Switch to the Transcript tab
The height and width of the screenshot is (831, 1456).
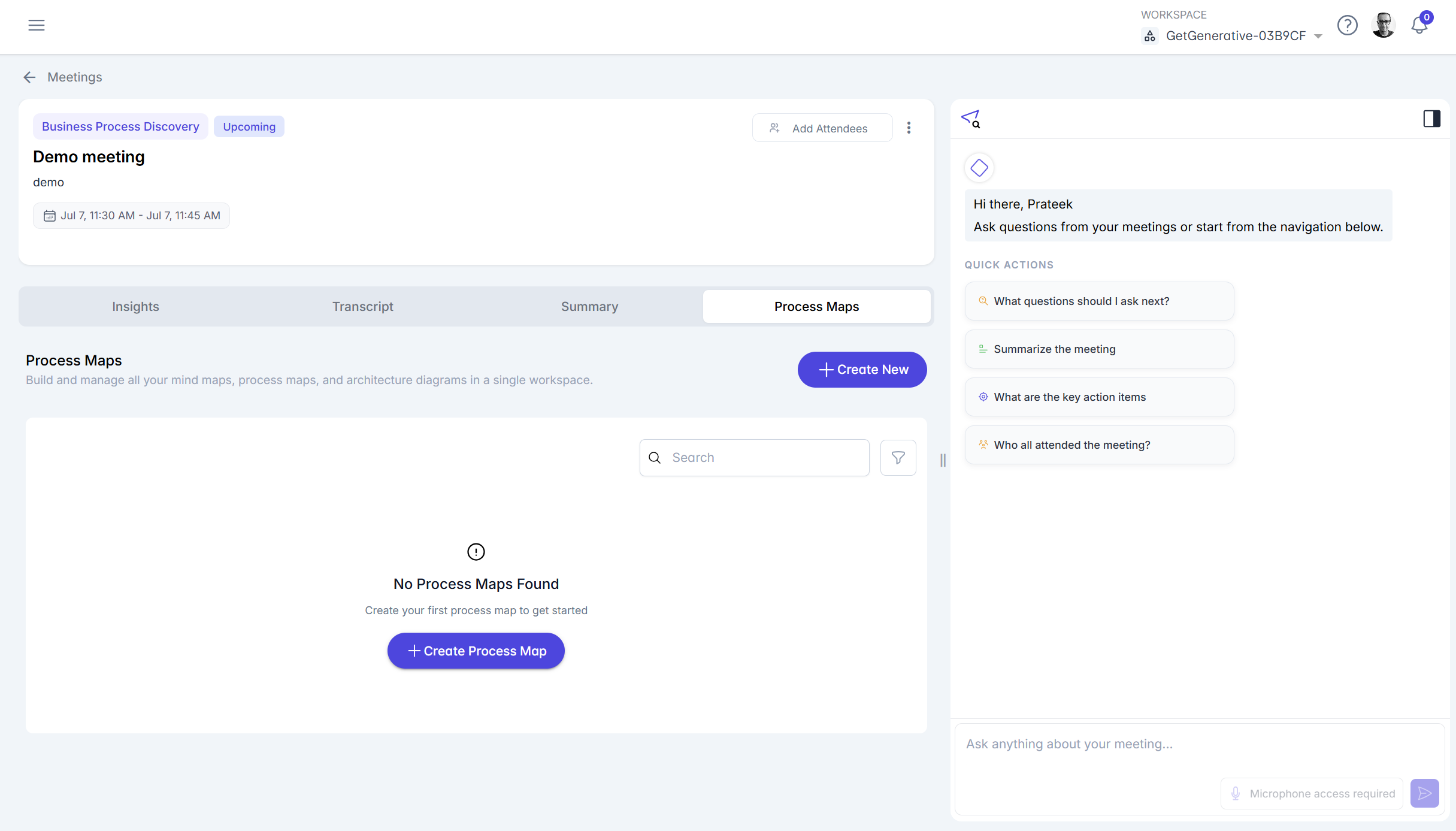(x=363, y=307)
